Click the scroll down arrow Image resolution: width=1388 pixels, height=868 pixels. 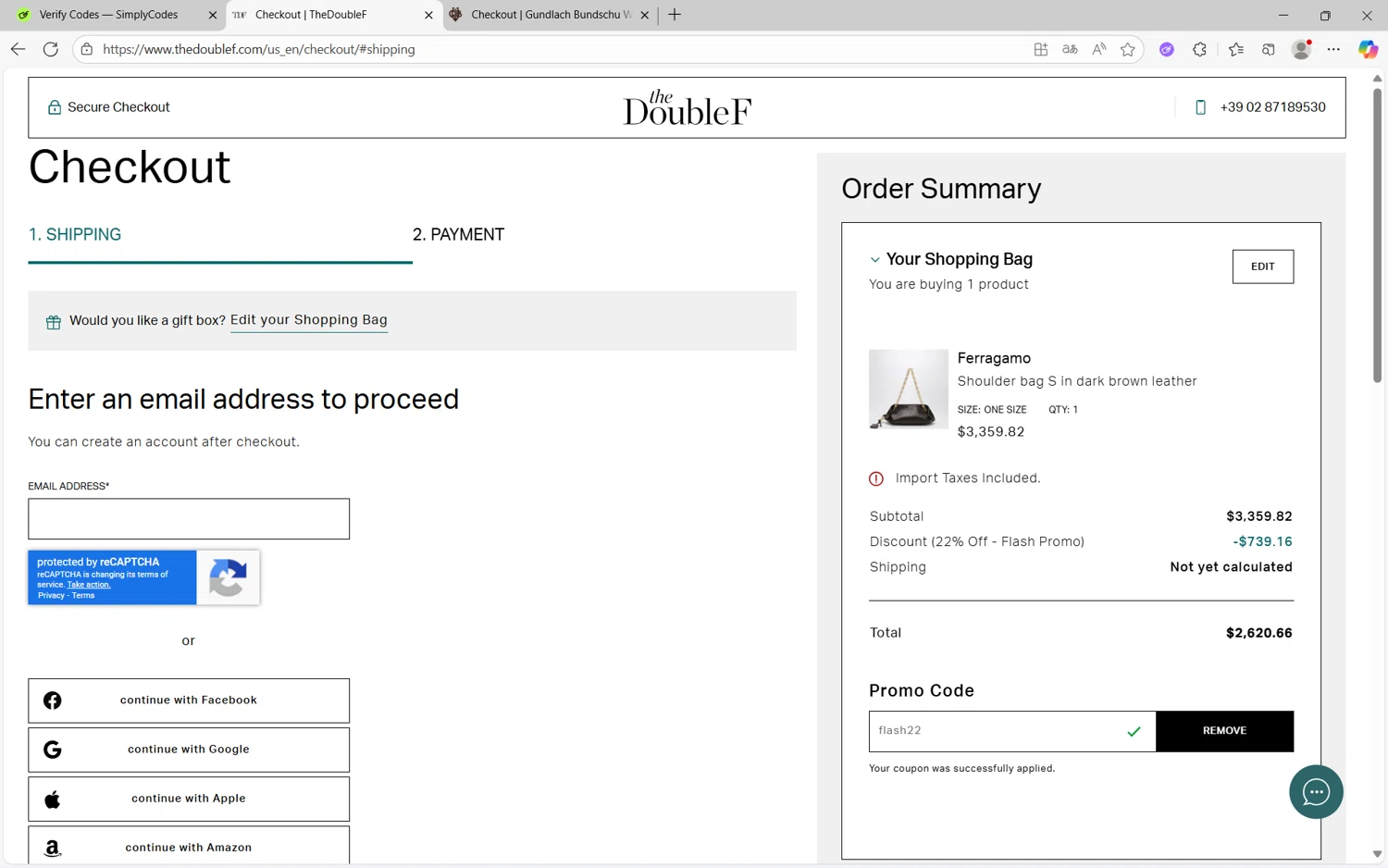(x=1377, y=854)
